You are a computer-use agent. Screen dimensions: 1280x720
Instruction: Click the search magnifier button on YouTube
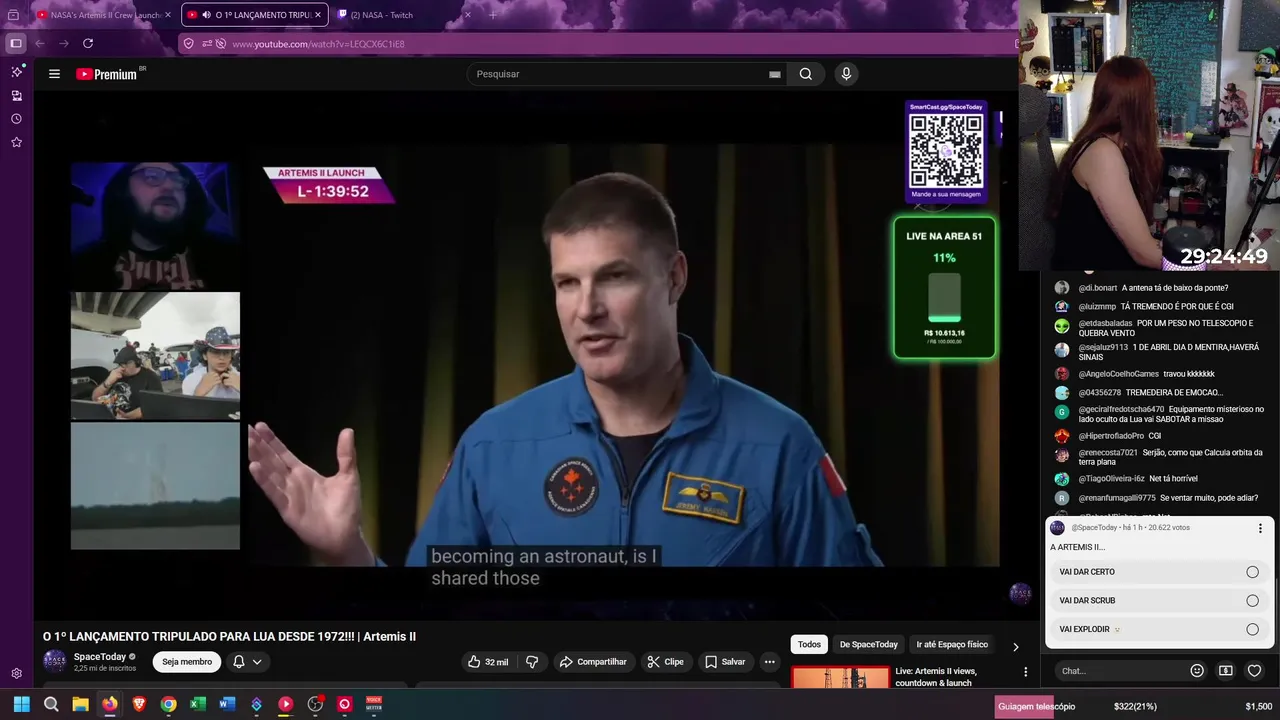pyautogui.click(x=805, y=74)
